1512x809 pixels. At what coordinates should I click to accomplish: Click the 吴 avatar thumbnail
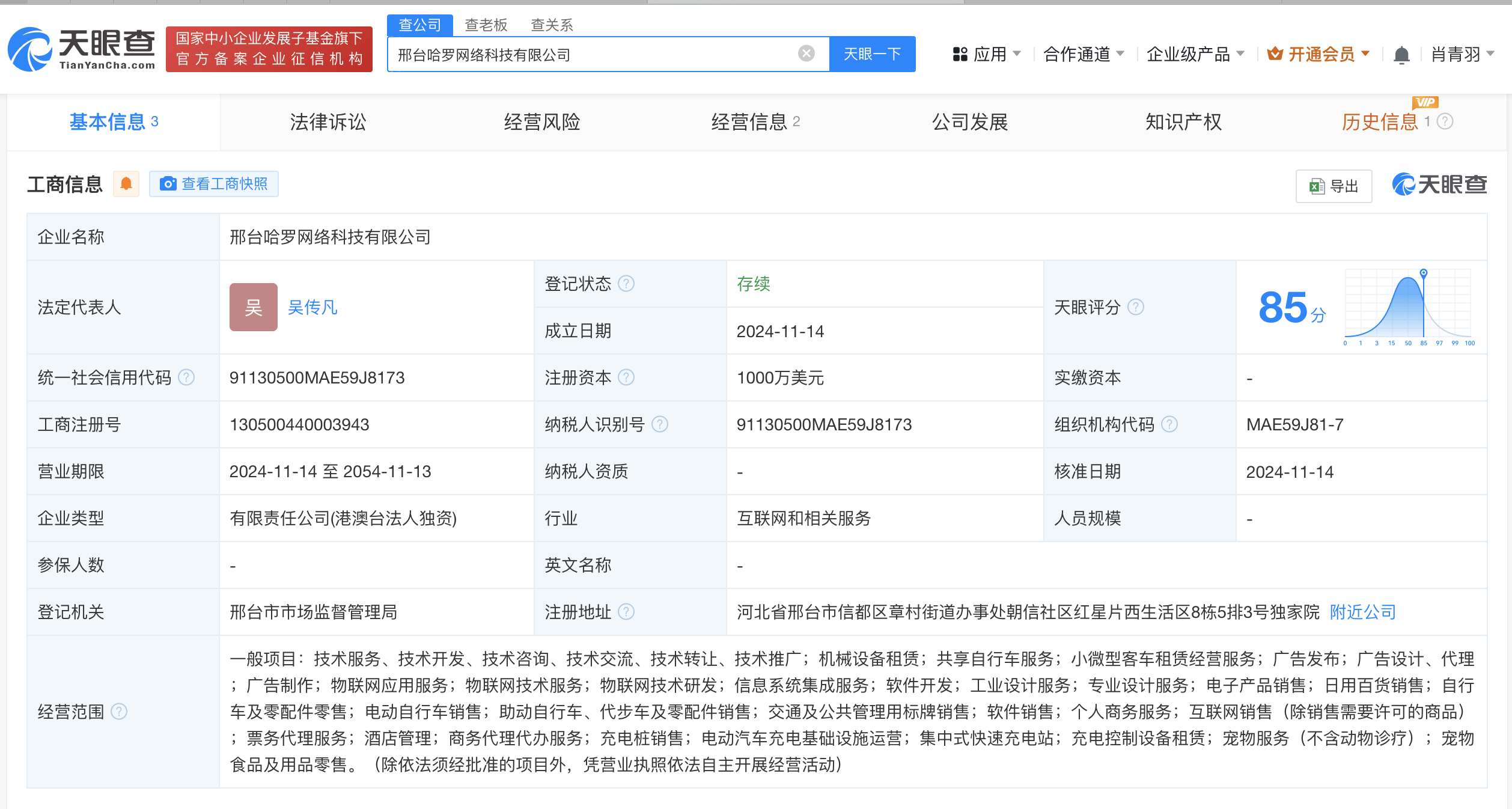point(253,307)
